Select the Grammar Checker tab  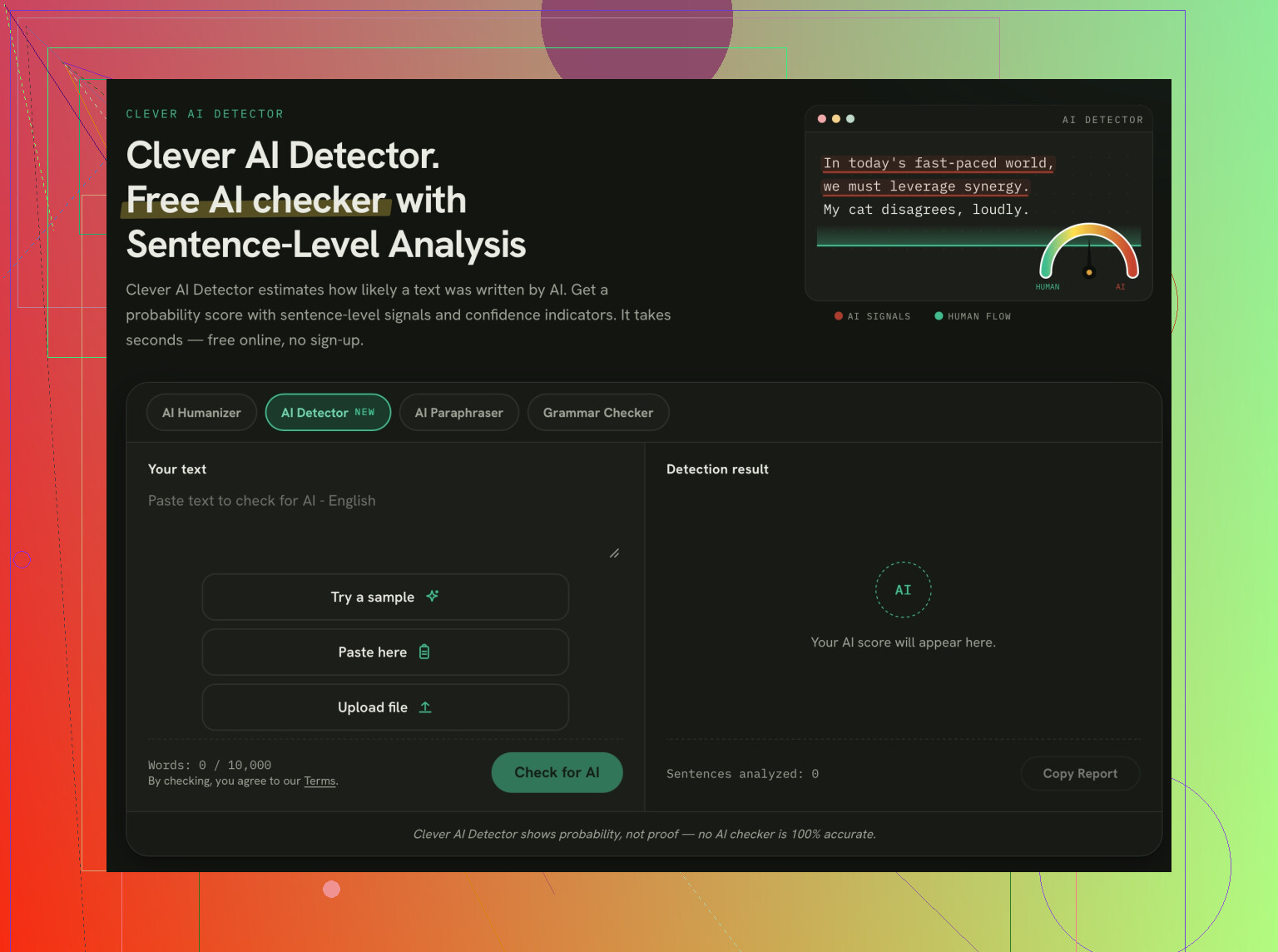click(598, 413)
